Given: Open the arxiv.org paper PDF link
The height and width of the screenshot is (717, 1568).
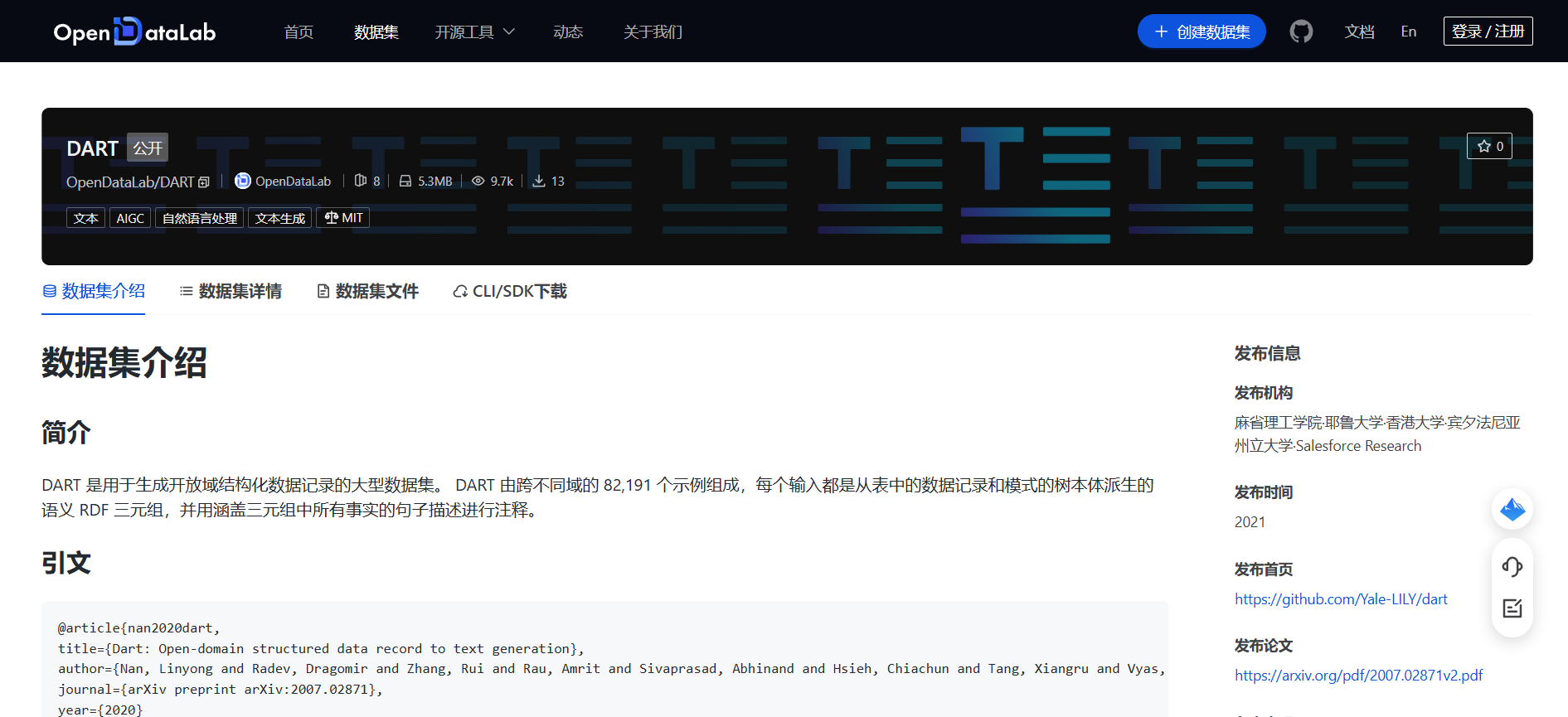Looking at the screenshot, I should [x=1358, y=676].
